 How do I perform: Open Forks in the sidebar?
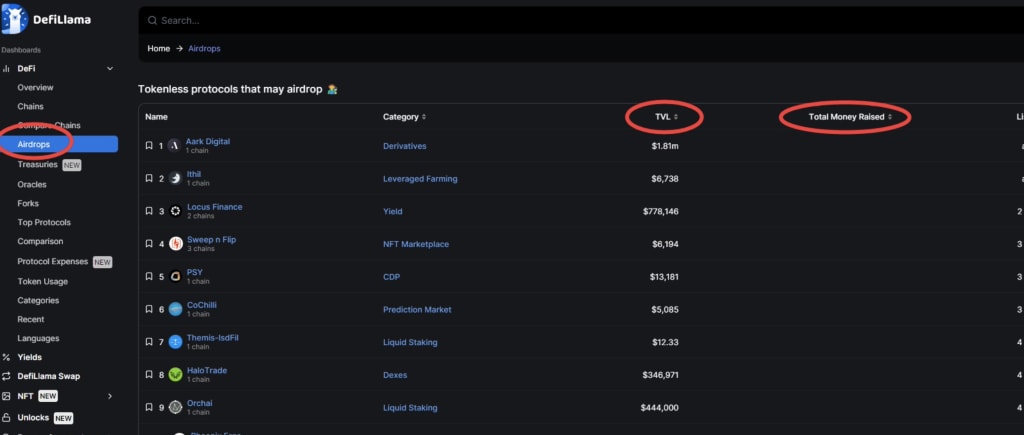[x=28, y=203]
